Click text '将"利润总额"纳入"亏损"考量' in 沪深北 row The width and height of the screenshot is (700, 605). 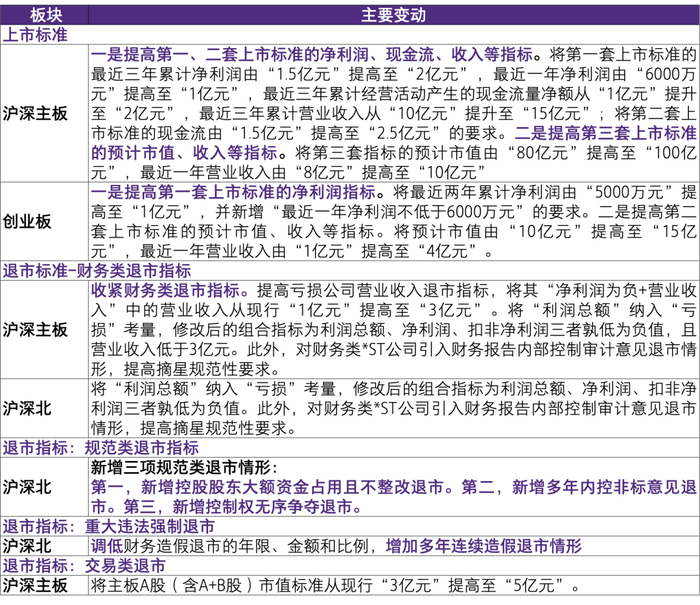213,388
